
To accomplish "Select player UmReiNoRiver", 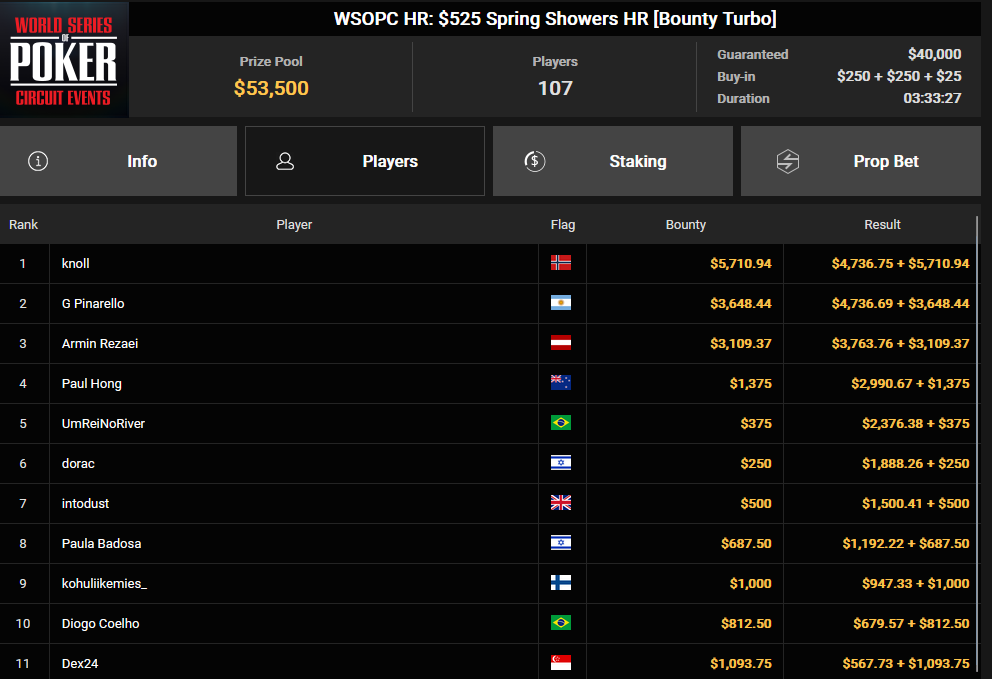I will (x=103, y=423).
